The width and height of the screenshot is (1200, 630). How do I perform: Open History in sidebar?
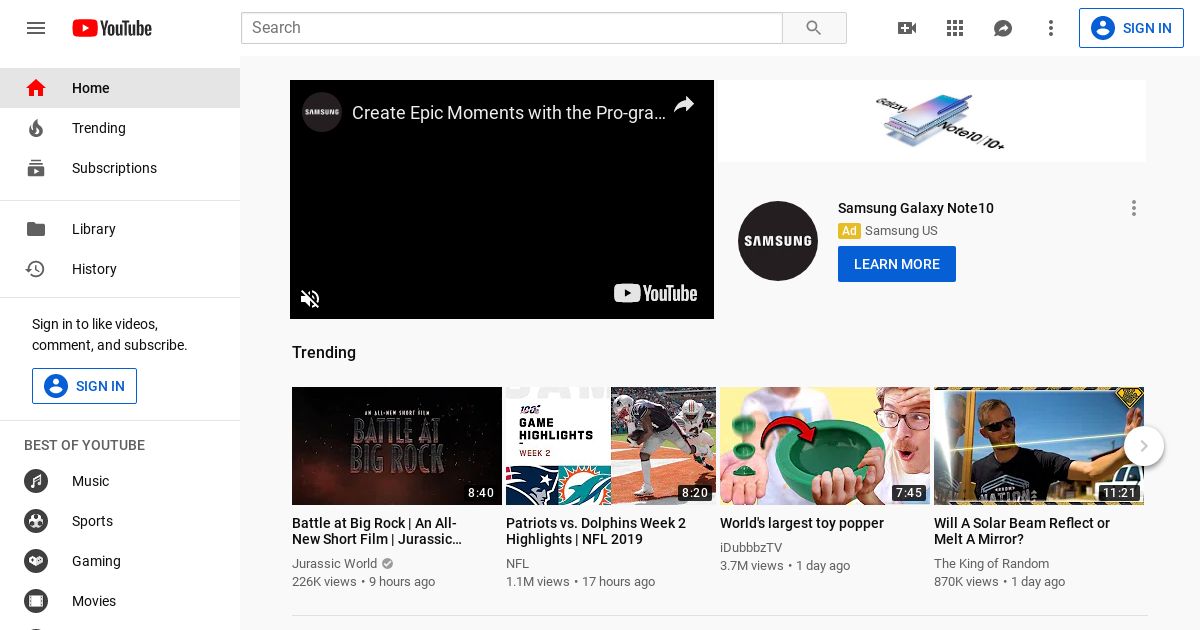pos(120,269)
